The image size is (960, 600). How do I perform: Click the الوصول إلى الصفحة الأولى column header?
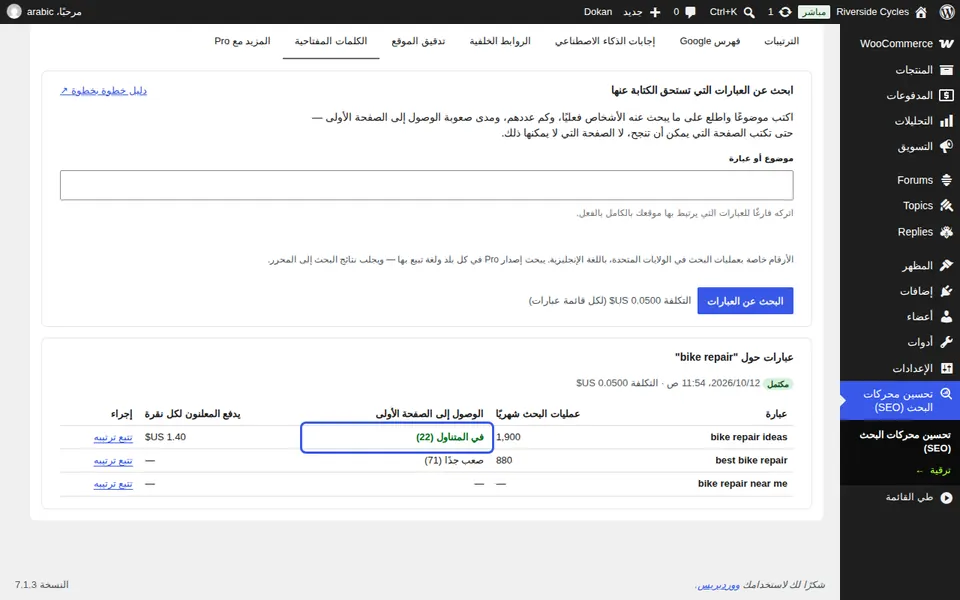tap(429, 414)
